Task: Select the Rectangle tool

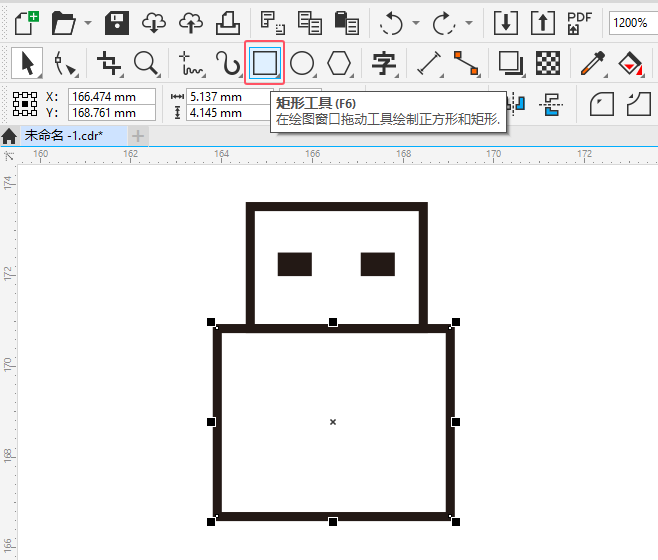Action: click(x=264, y=63)
